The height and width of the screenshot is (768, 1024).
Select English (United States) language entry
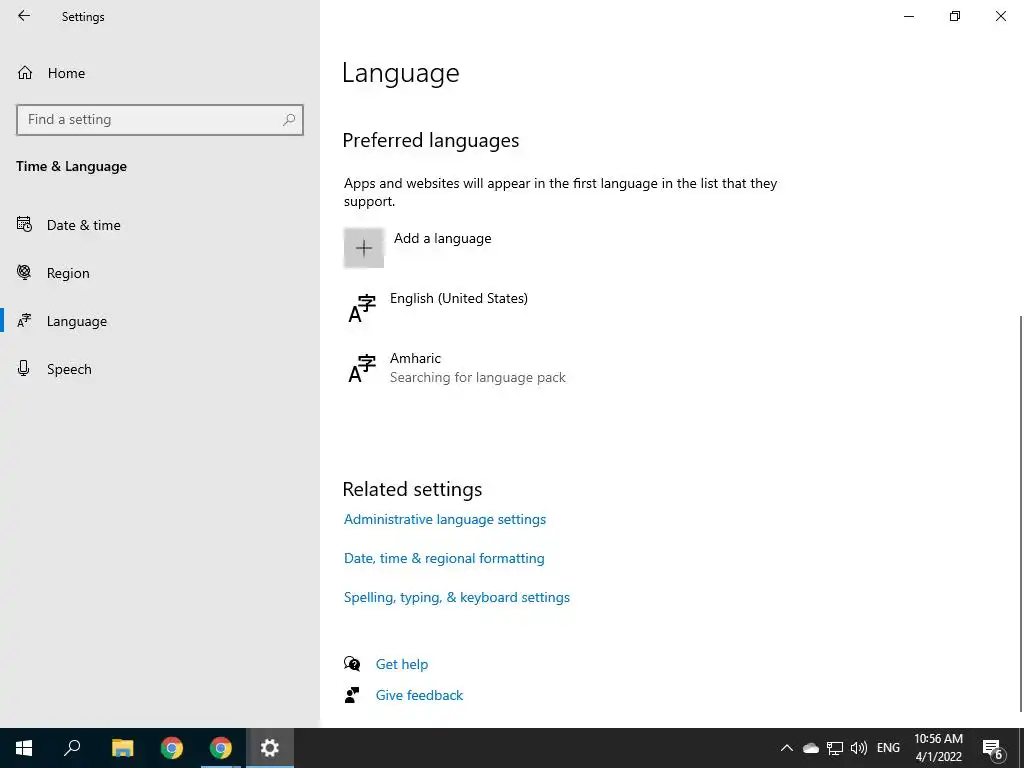point(458,298)
